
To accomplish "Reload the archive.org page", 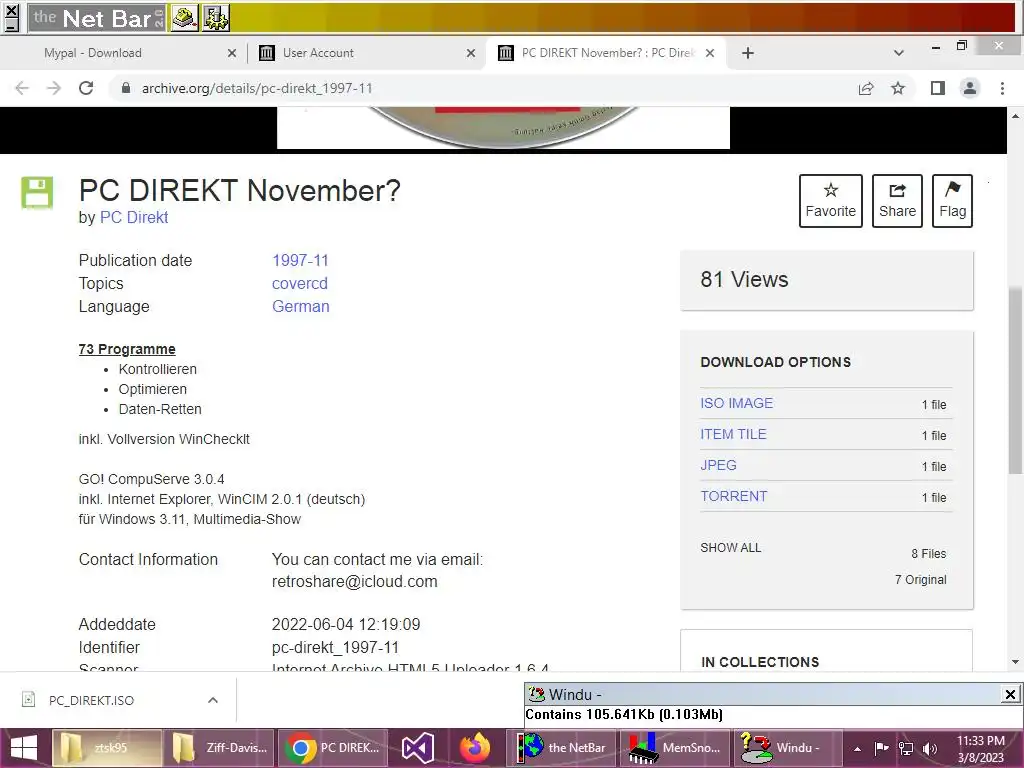I will tap(86, 88).
